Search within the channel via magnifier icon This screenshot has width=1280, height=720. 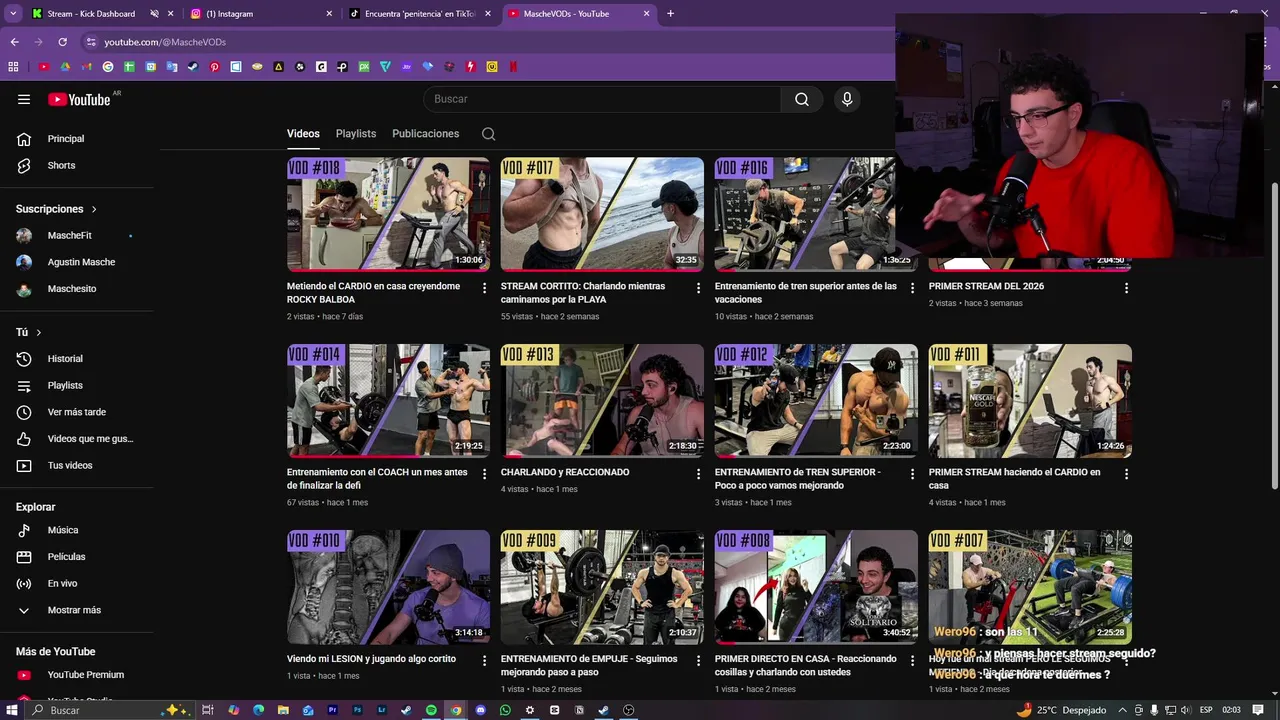488,134
